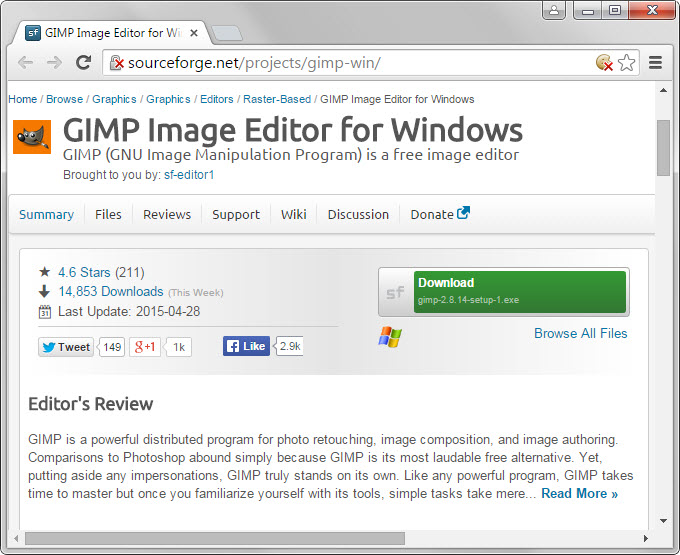Click the external-link icon next to Donate
Image resolution: width=680 pixels, height=555 pixels.
tap(464, 212)
